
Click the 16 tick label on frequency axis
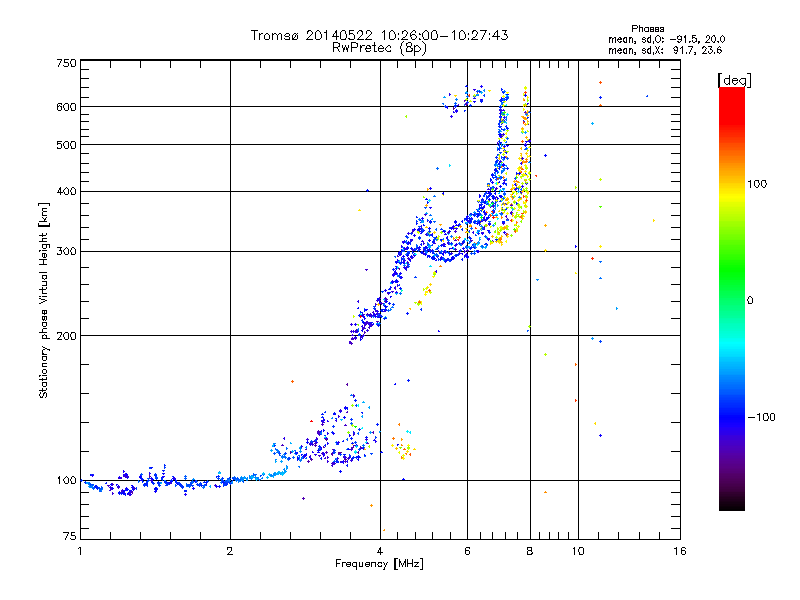pos(680,551)
